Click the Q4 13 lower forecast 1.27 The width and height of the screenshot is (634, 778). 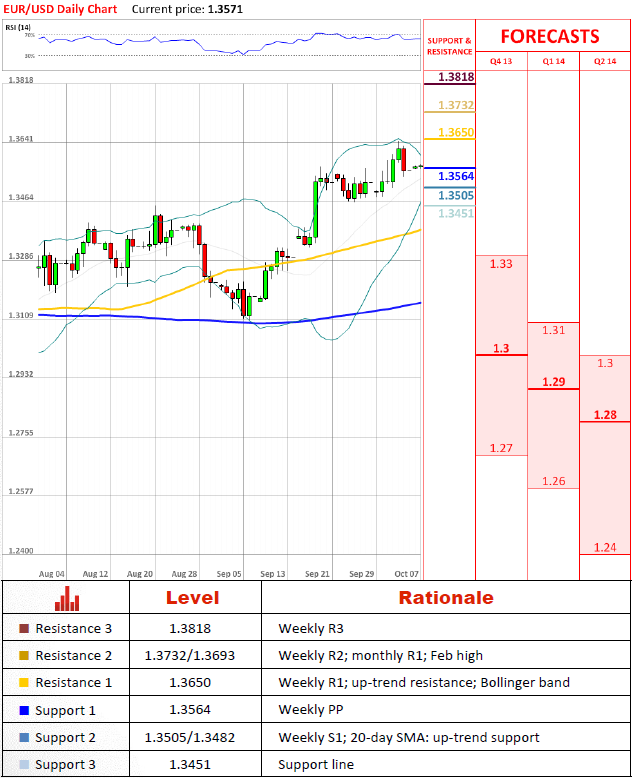(501, 448)
